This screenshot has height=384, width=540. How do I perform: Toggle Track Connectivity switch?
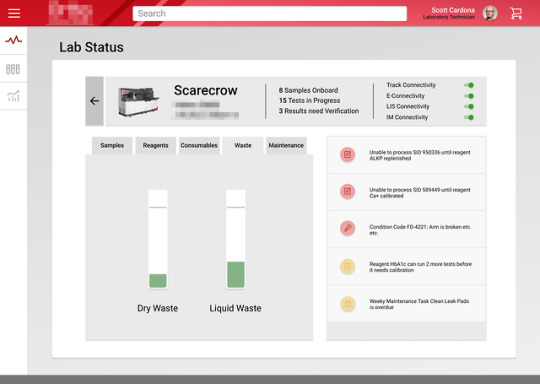tap(469, 85)
